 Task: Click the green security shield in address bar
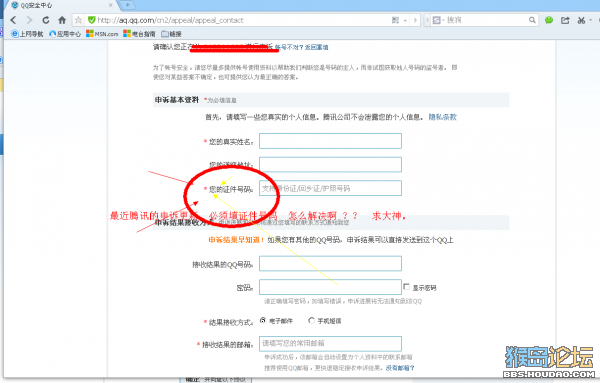coord(91,20)
